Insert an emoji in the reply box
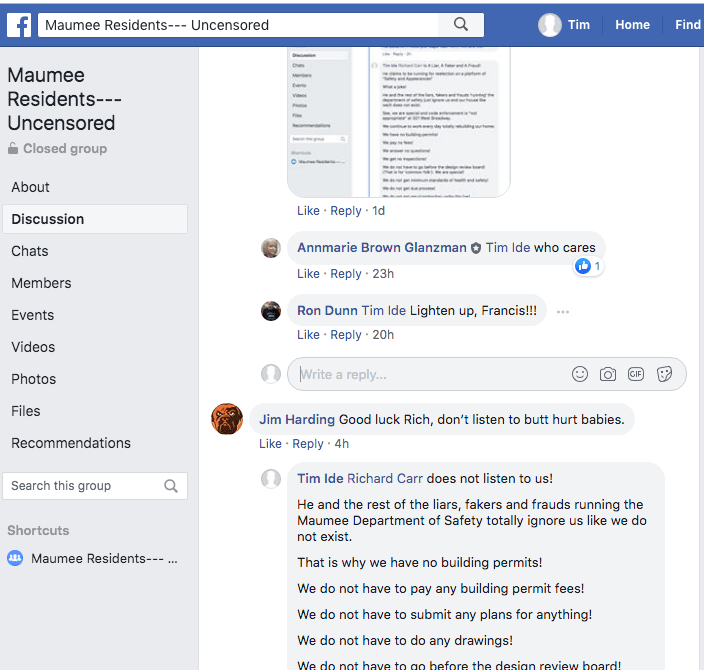This screenshot has height=670, width=704. pos(580,374)
